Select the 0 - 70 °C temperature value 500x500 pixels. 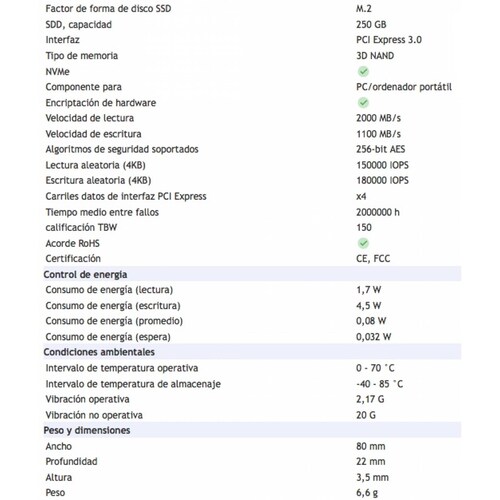375,368
